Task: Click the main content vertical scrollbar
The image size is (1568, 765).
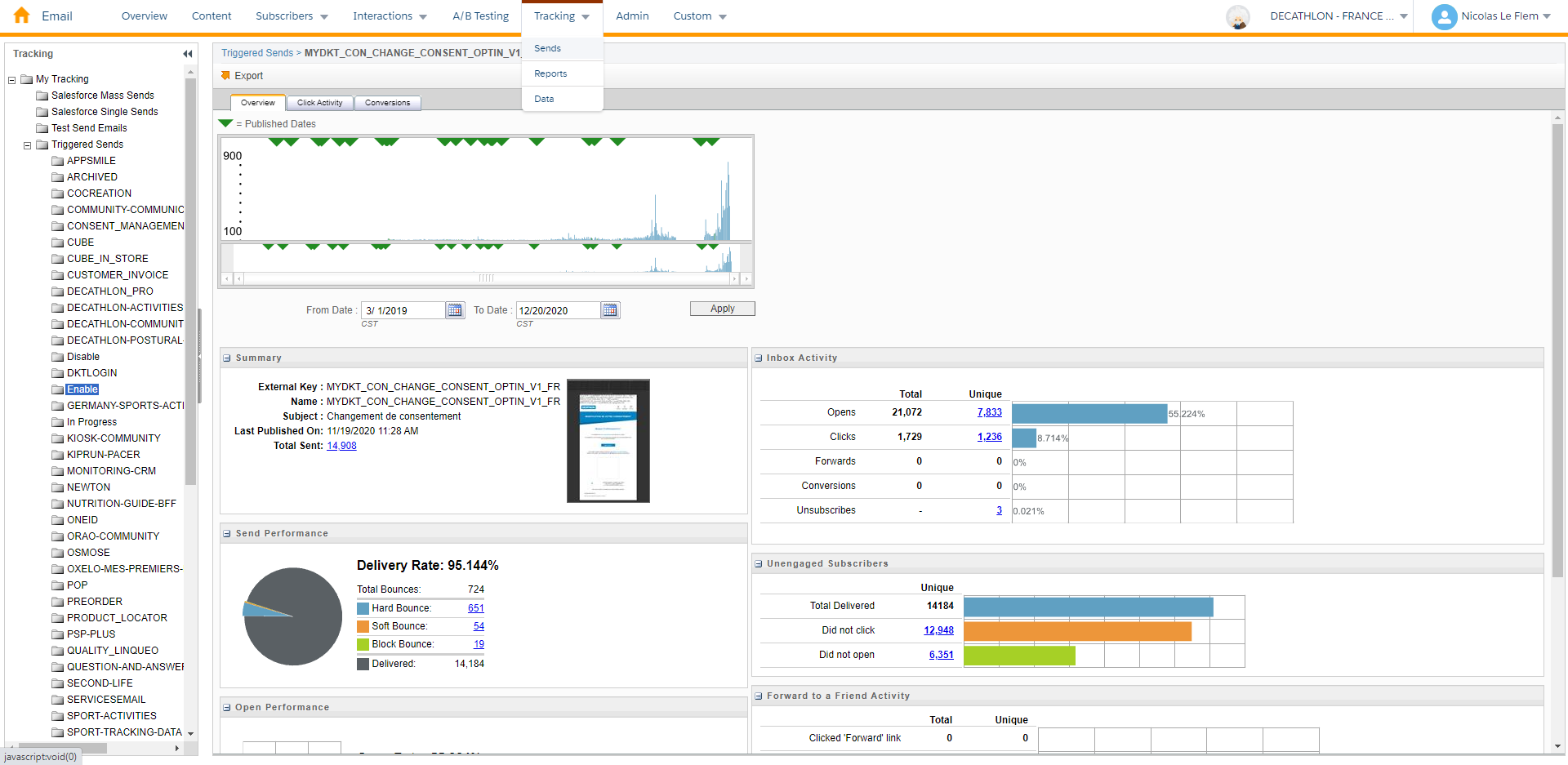Action: click(x=1557, y=351)
